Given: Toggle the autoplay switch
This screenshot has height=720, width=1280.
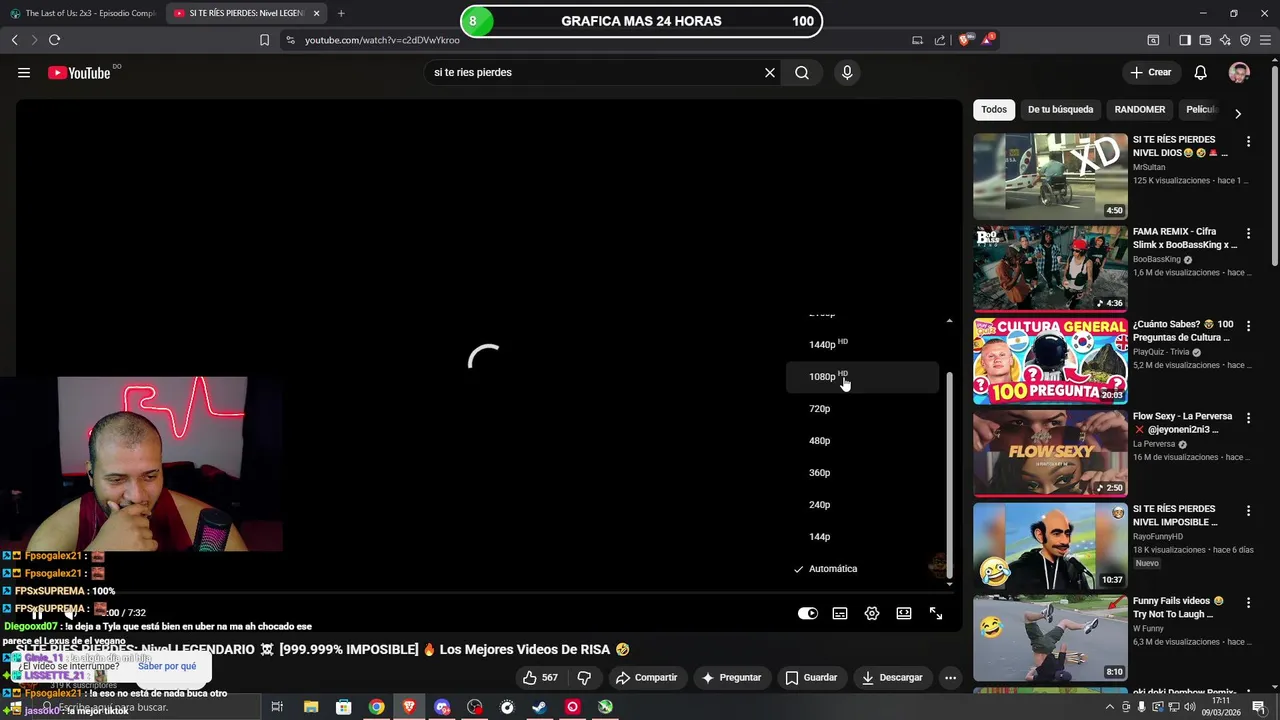Looking at the screenshot, I should [x=808, y=613].
